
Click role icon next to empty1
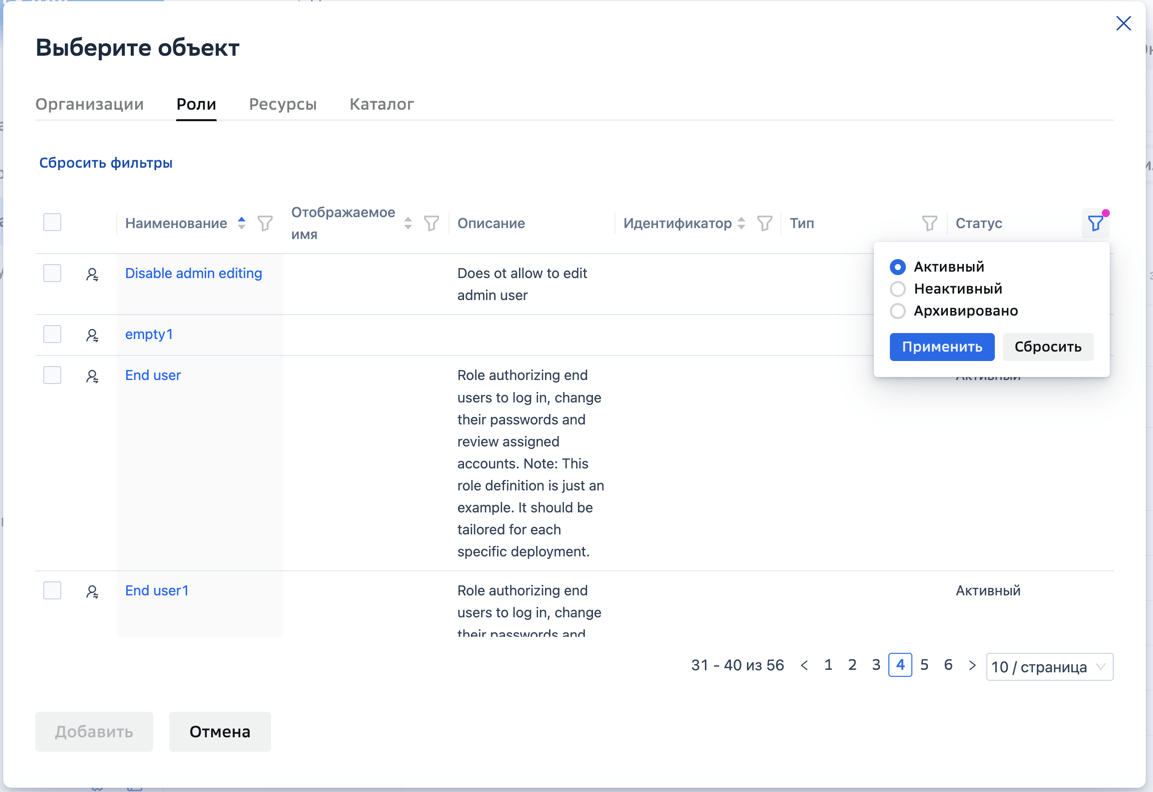tap(92, 335)
